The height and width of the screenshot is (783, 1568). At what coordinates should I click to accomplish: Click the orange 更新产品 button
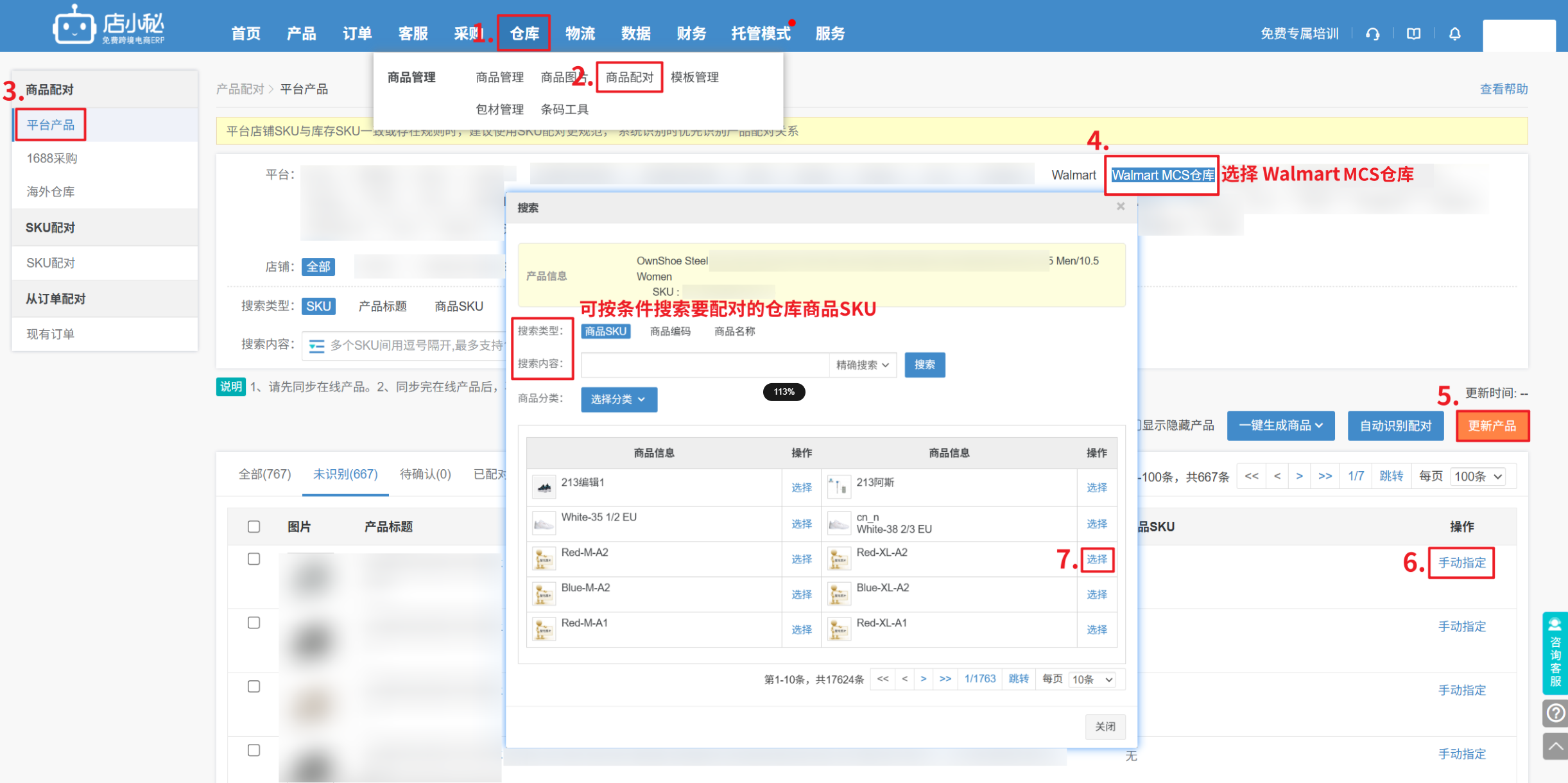tap(1492, 426)
